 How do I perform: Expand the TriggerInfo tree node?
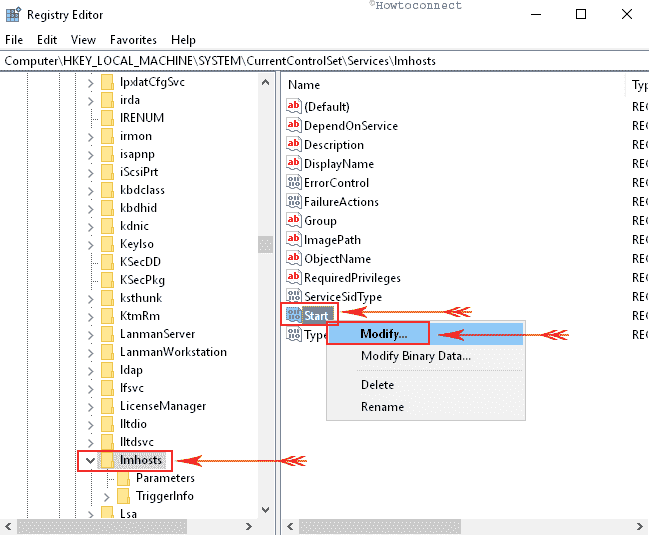pos(107,497)
